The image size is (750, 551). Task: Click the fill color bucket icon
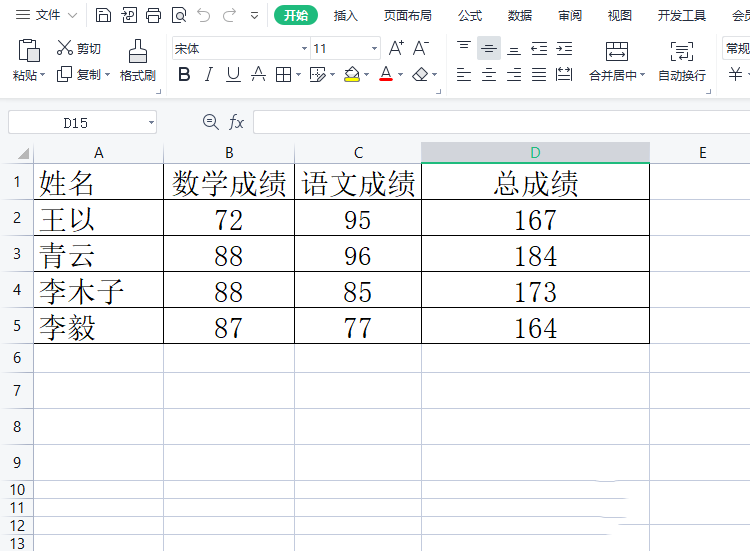pyautogui.click(x=352, y=74)
